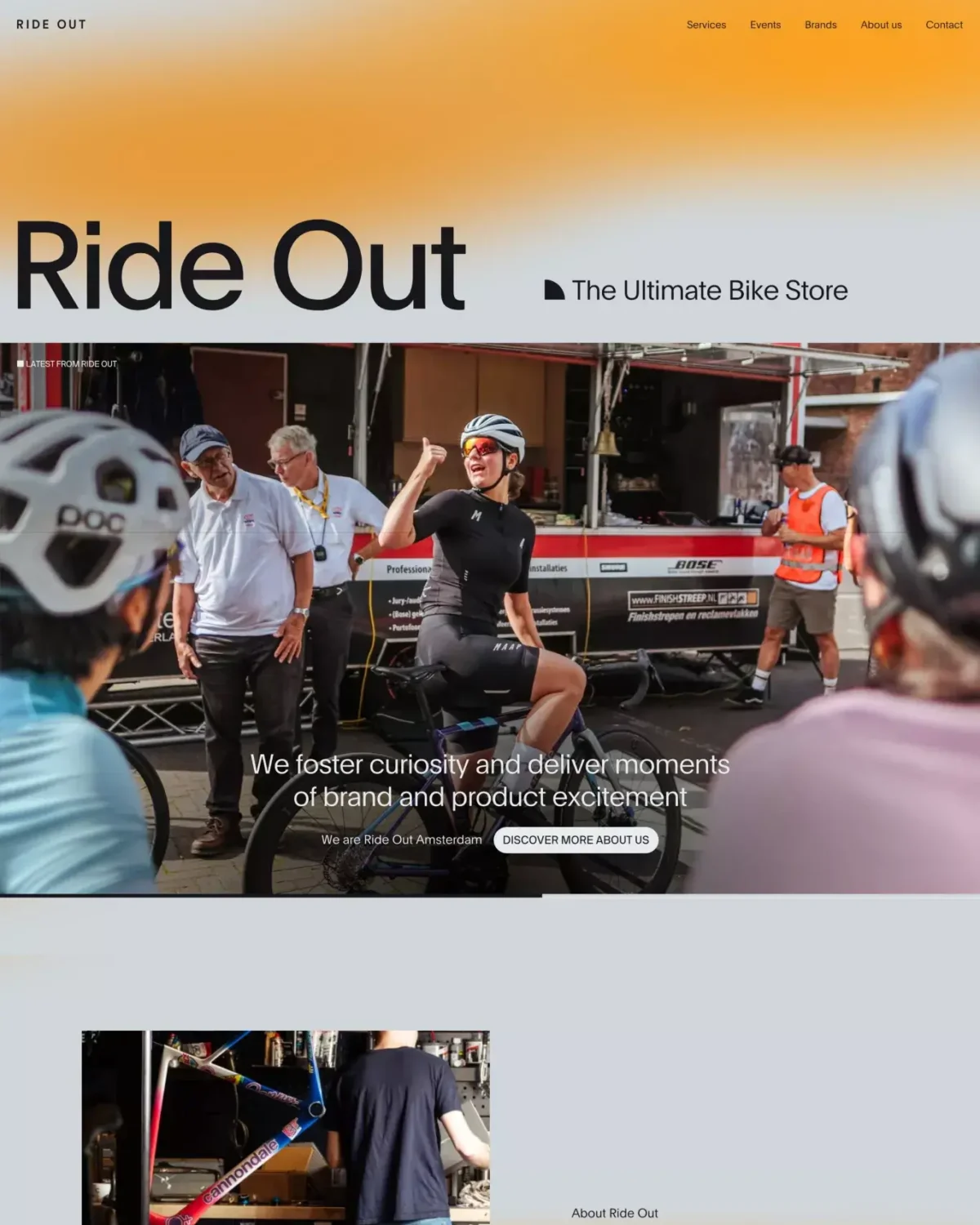980x1225 pixels.
Task: Click the RIDE OUT logo in header
Action: tap(51, 24)
